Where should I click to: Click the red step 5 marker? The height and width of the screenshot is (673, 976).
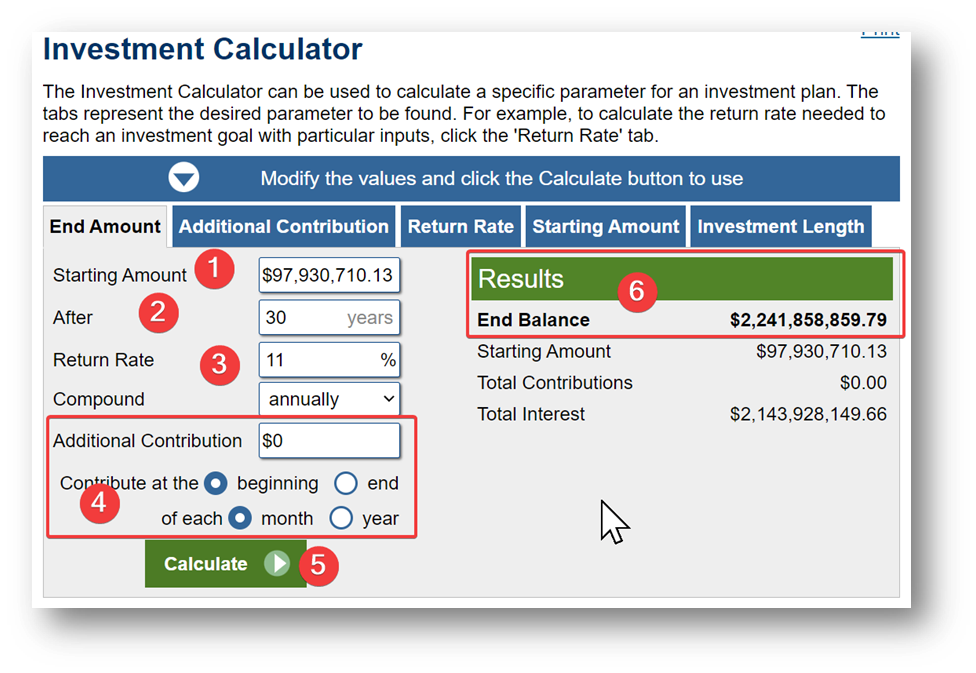(318, 564)
